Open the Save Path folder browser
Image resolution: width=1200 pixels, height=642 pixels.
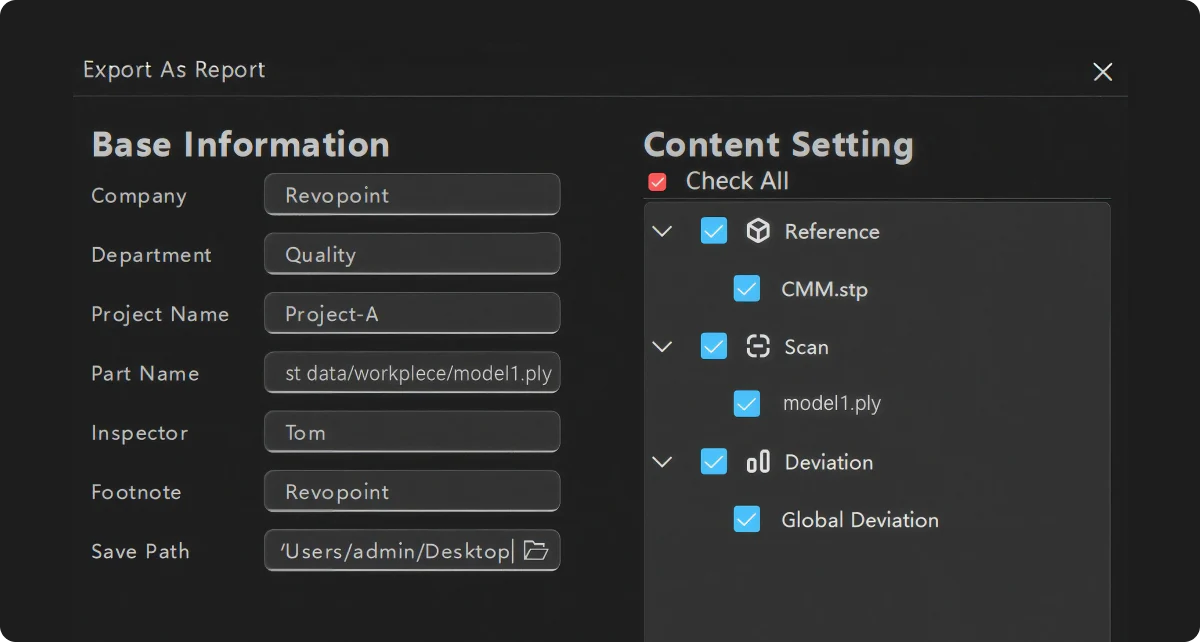[x=537, y=551]
